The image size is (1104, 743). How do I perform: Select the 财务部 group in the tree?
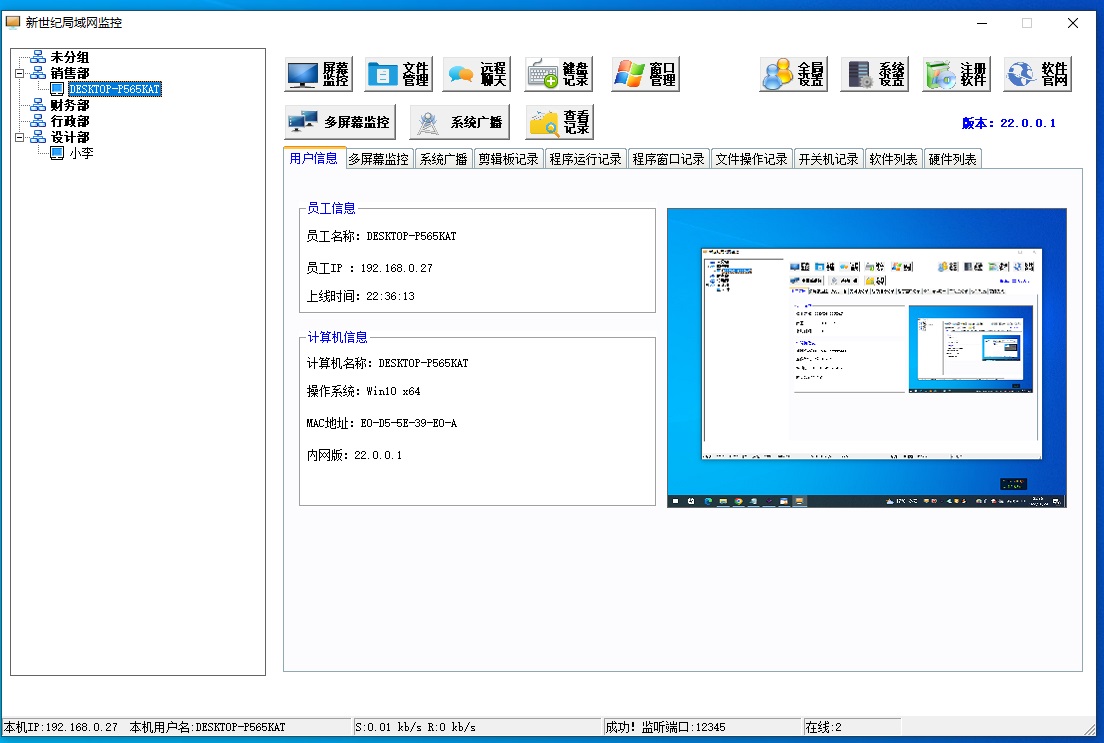tap(69, 105)
